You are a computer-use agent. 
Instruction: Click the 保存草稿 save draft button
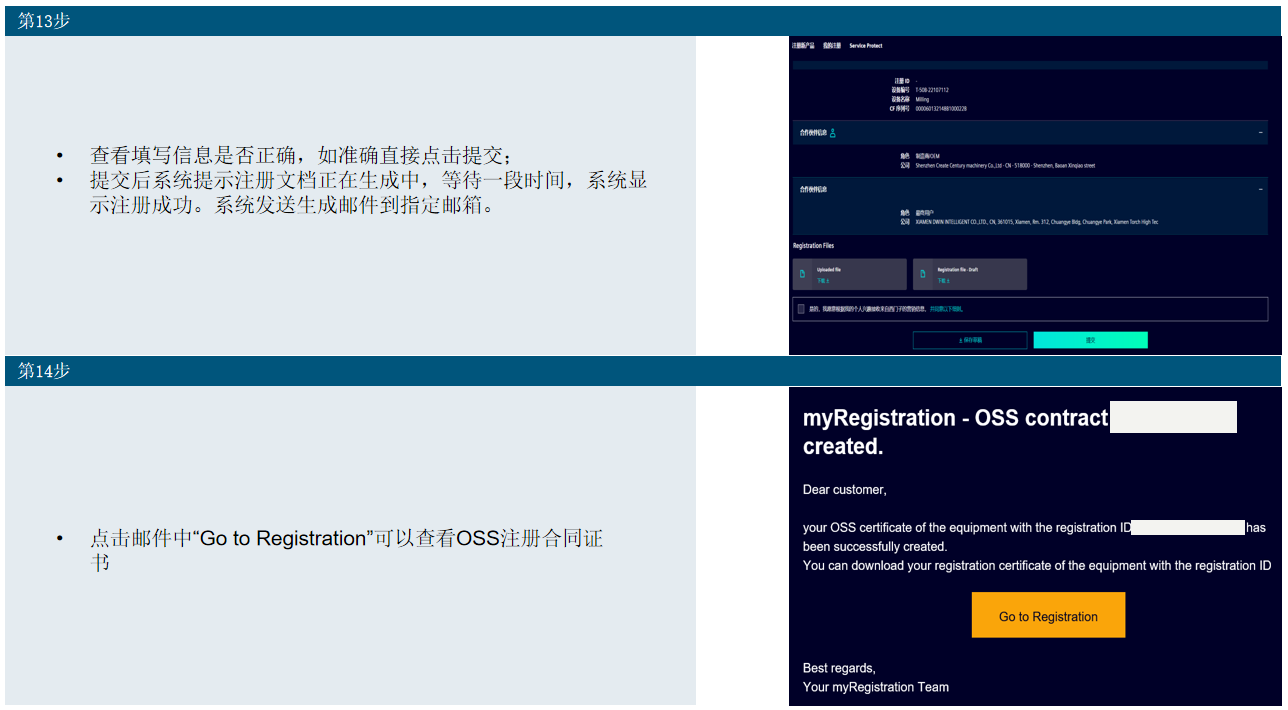pos(970,340)
